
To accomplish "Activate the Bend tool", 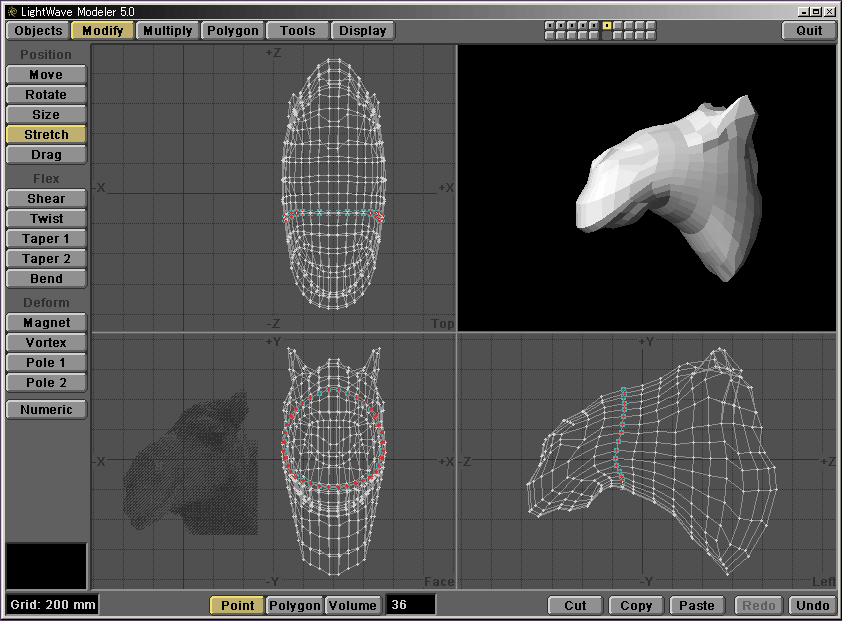I will [x=46, y=279].
